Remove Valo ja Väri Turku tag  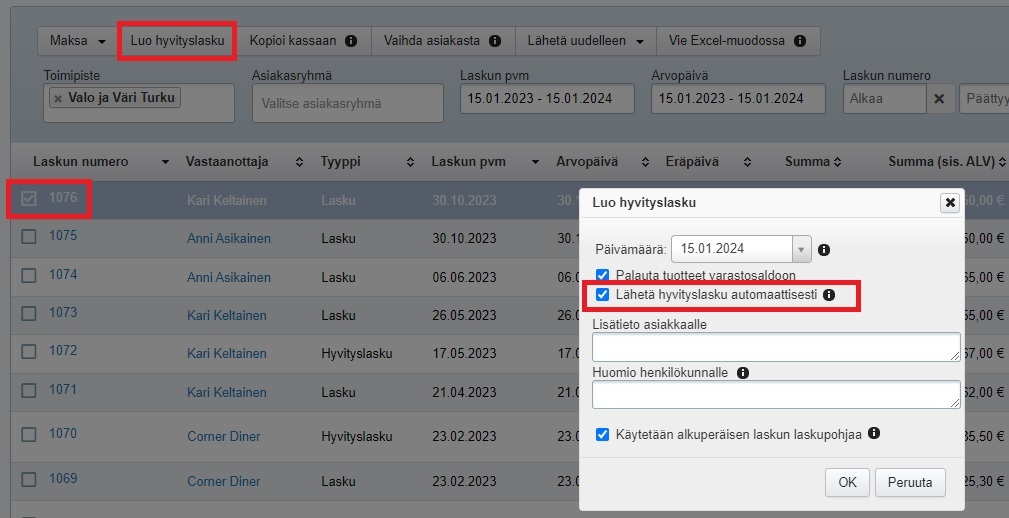click(58, 99)
